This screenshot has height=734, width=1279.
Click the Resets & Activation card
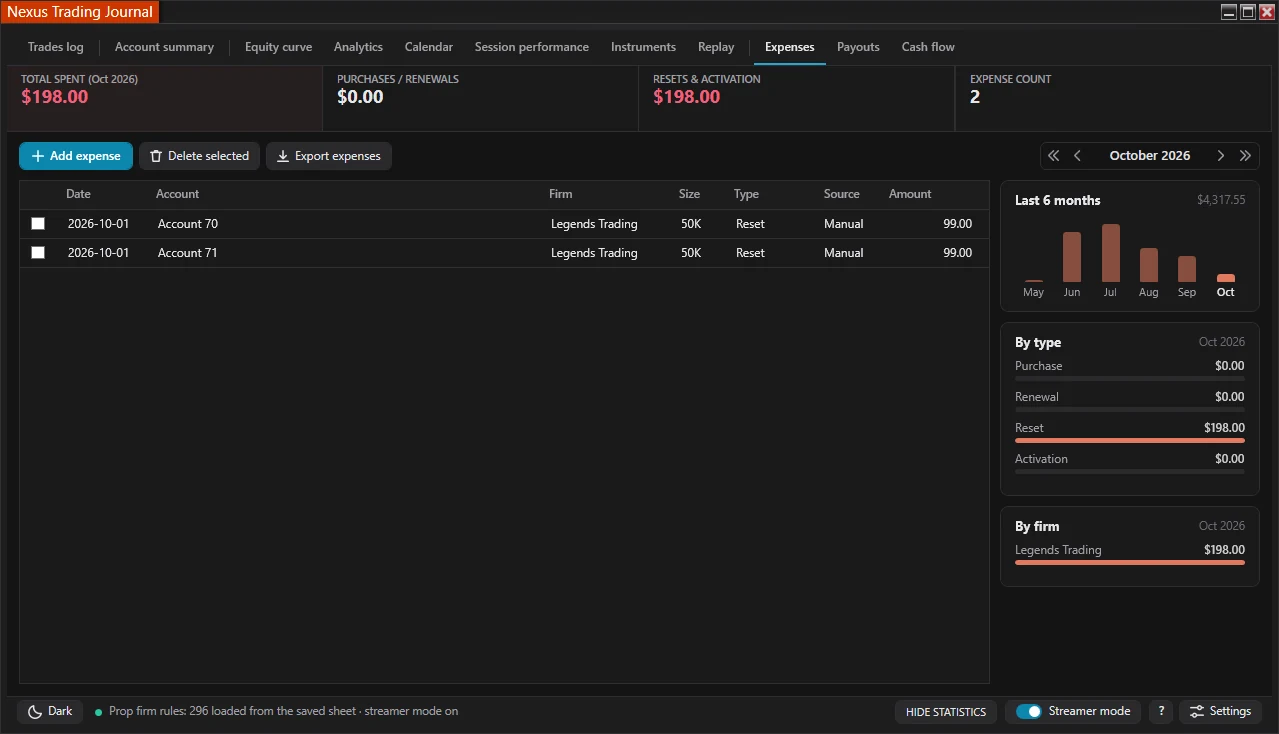pyautogui.click(x=796, y=98)
